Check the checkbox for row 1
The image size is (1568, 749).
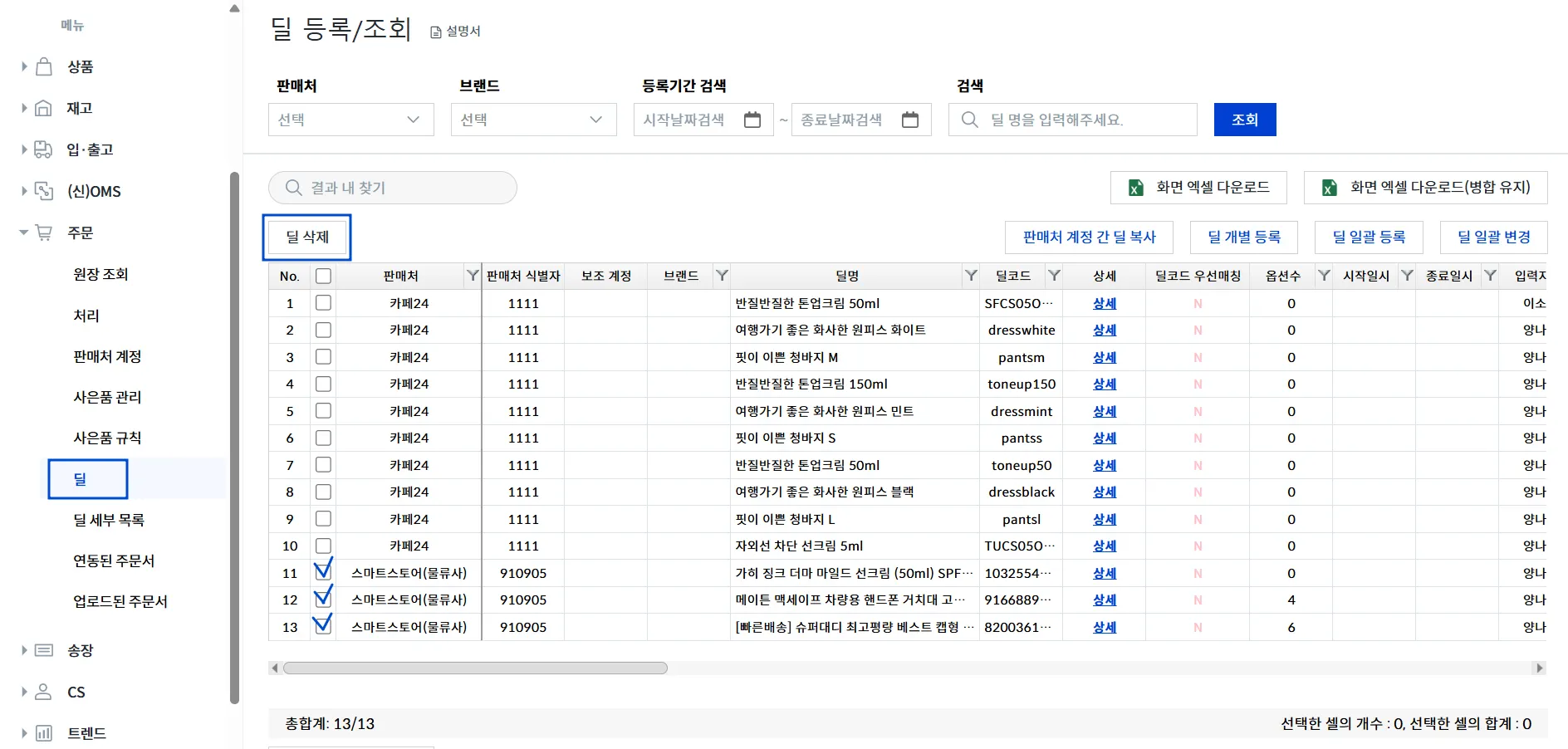(323, 303)
